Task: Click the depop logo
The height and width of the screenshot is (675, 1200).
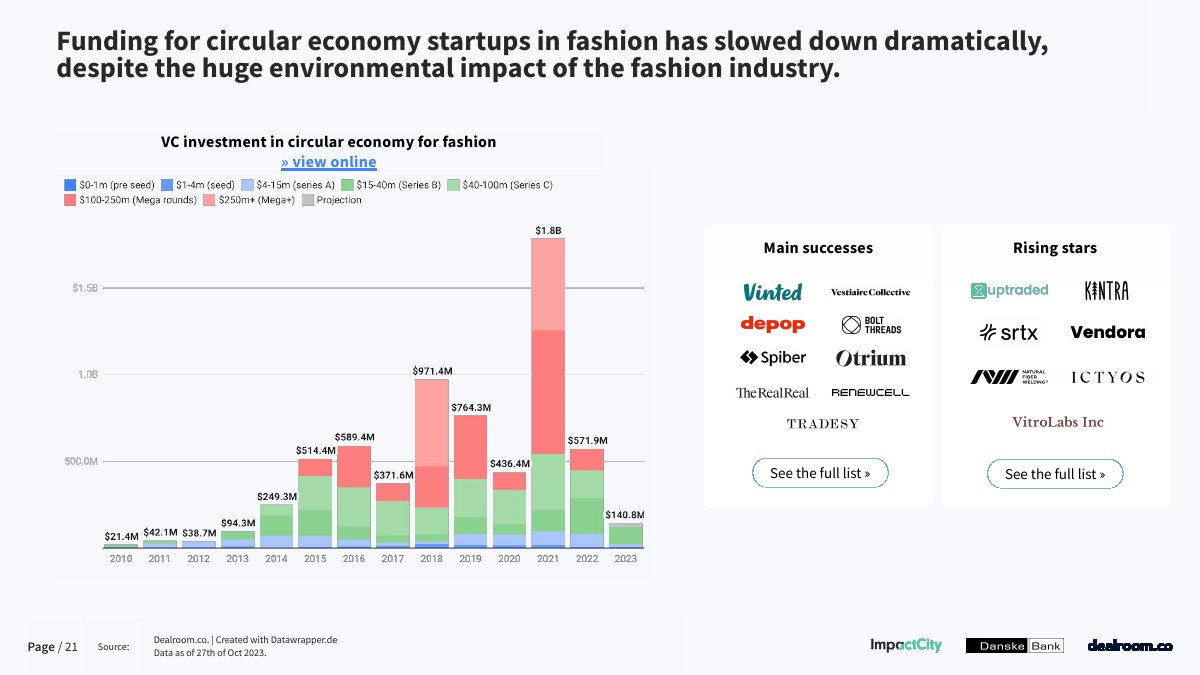Action: [772, 324]
